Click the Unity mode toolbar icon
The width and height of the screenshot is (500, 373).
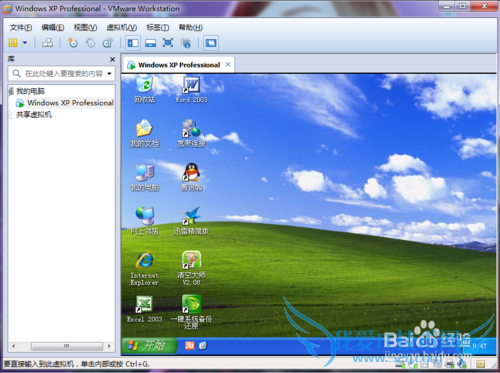(x=186, y=43)
